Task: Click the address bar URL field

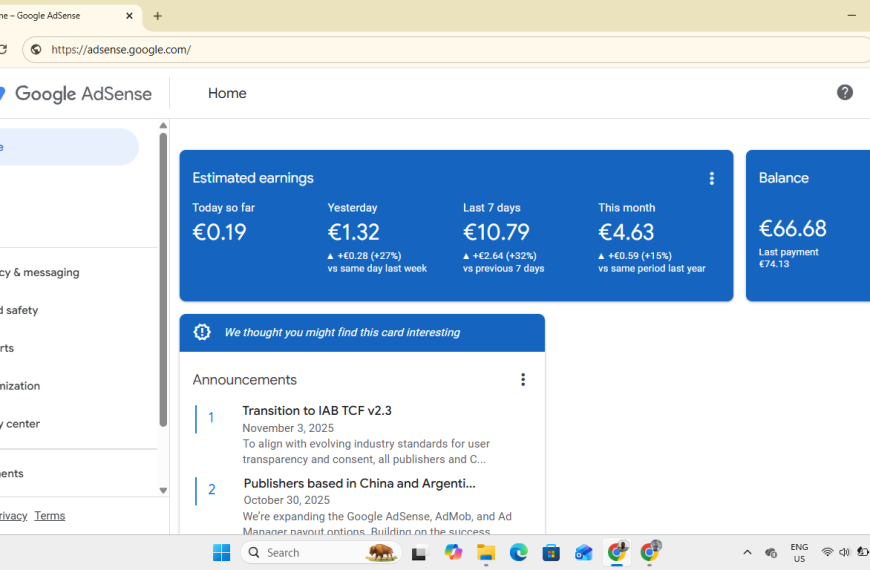Action: pos(444,49)
